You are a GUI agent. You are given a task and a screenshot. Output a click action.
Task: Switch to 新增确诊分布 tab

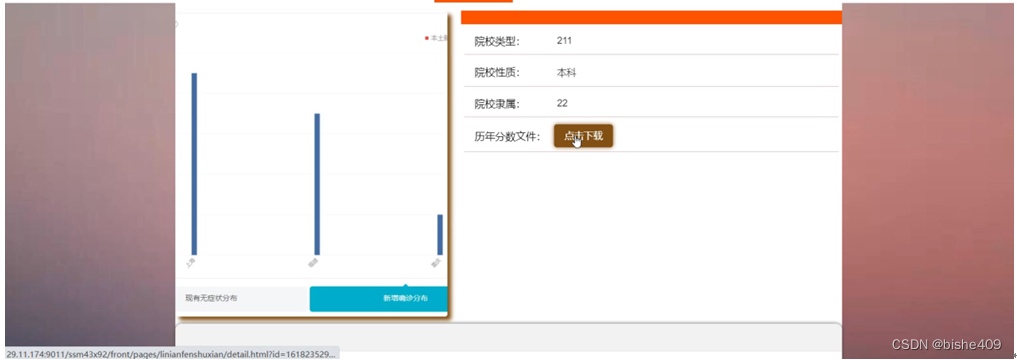click(x=379, y=298)
